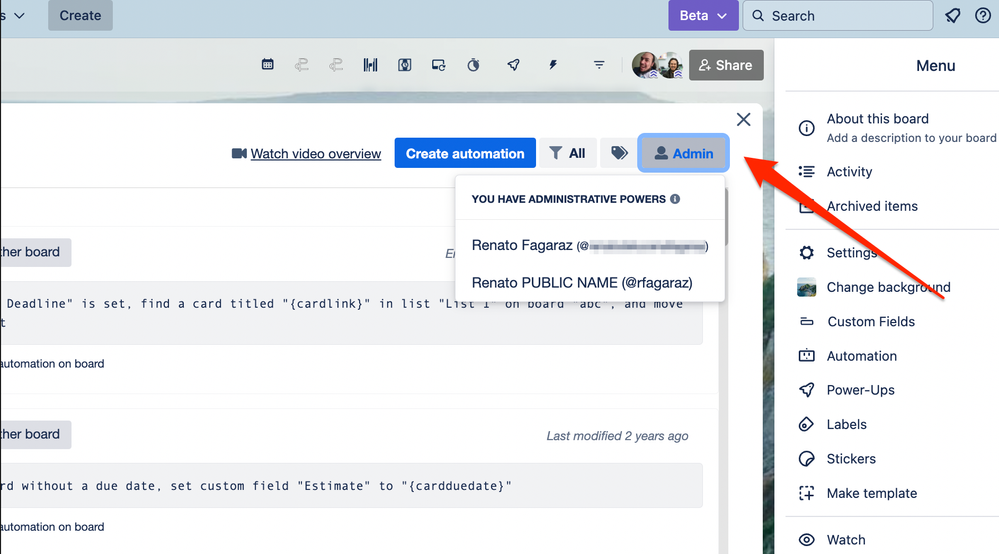The width and height of the screenshot is (999, 554).
Task: Open the All filter button
Action: pos(568,153)
